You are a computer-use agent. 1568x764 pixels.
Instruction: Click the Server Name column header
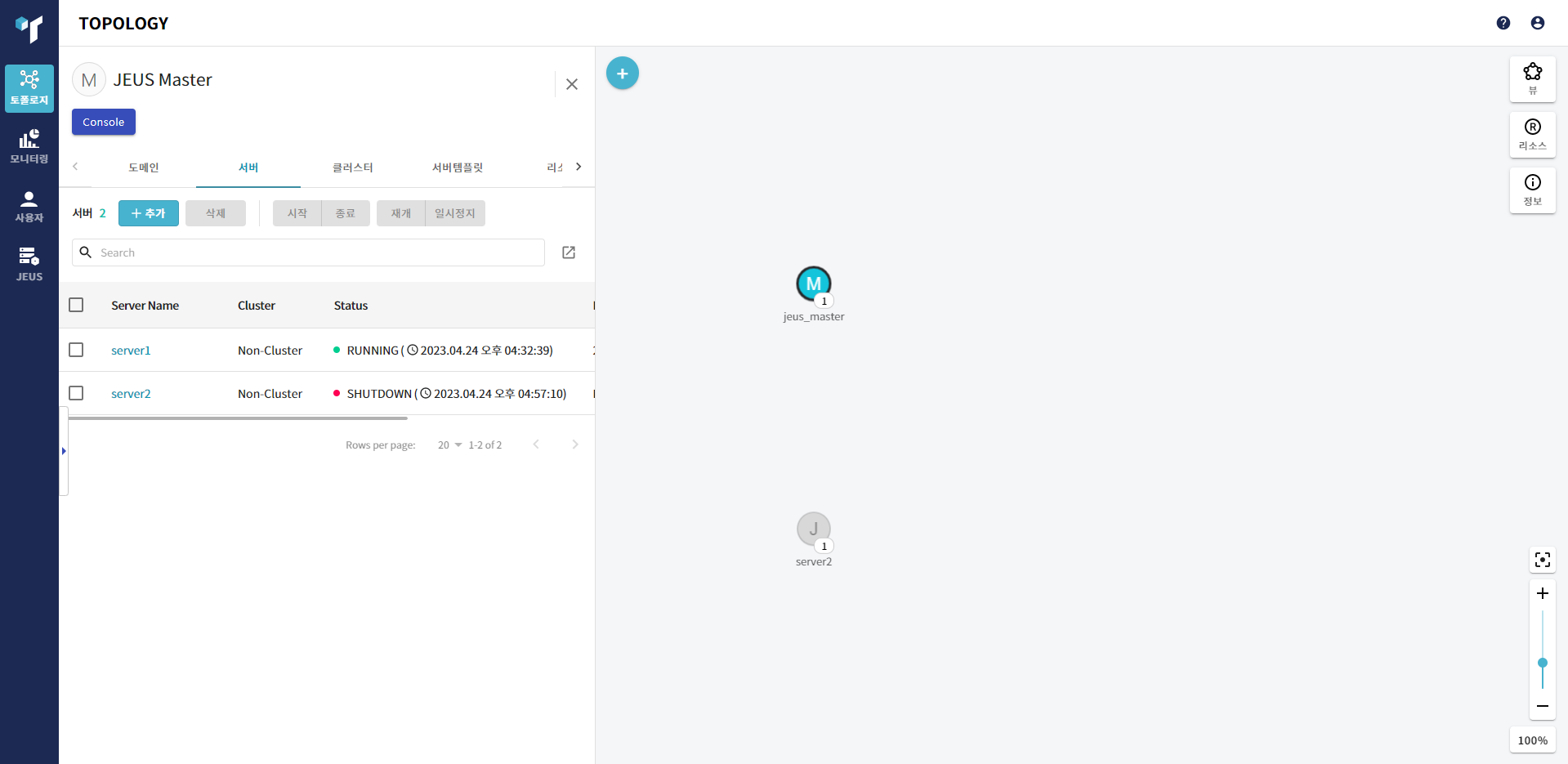(145, 306)
